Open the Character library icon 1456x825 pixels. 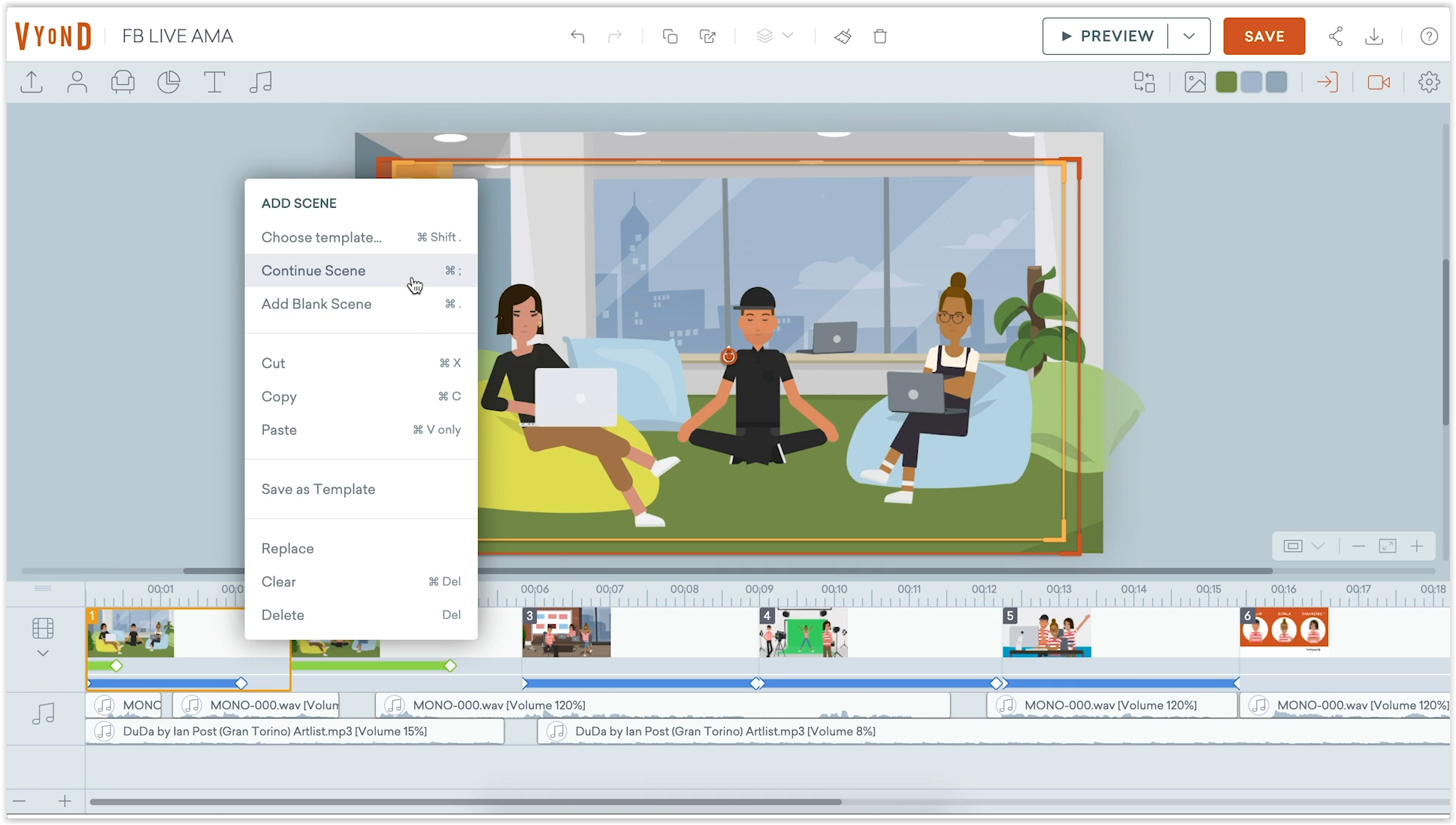(x=77, y=82)
